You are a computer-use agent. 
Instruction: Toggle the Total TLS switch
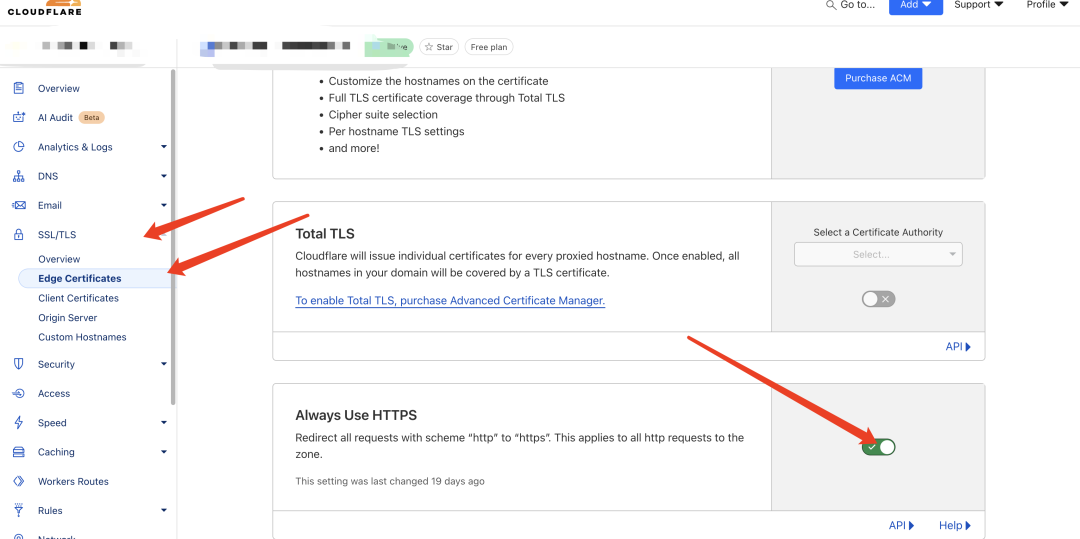click(x=878, y=299)
